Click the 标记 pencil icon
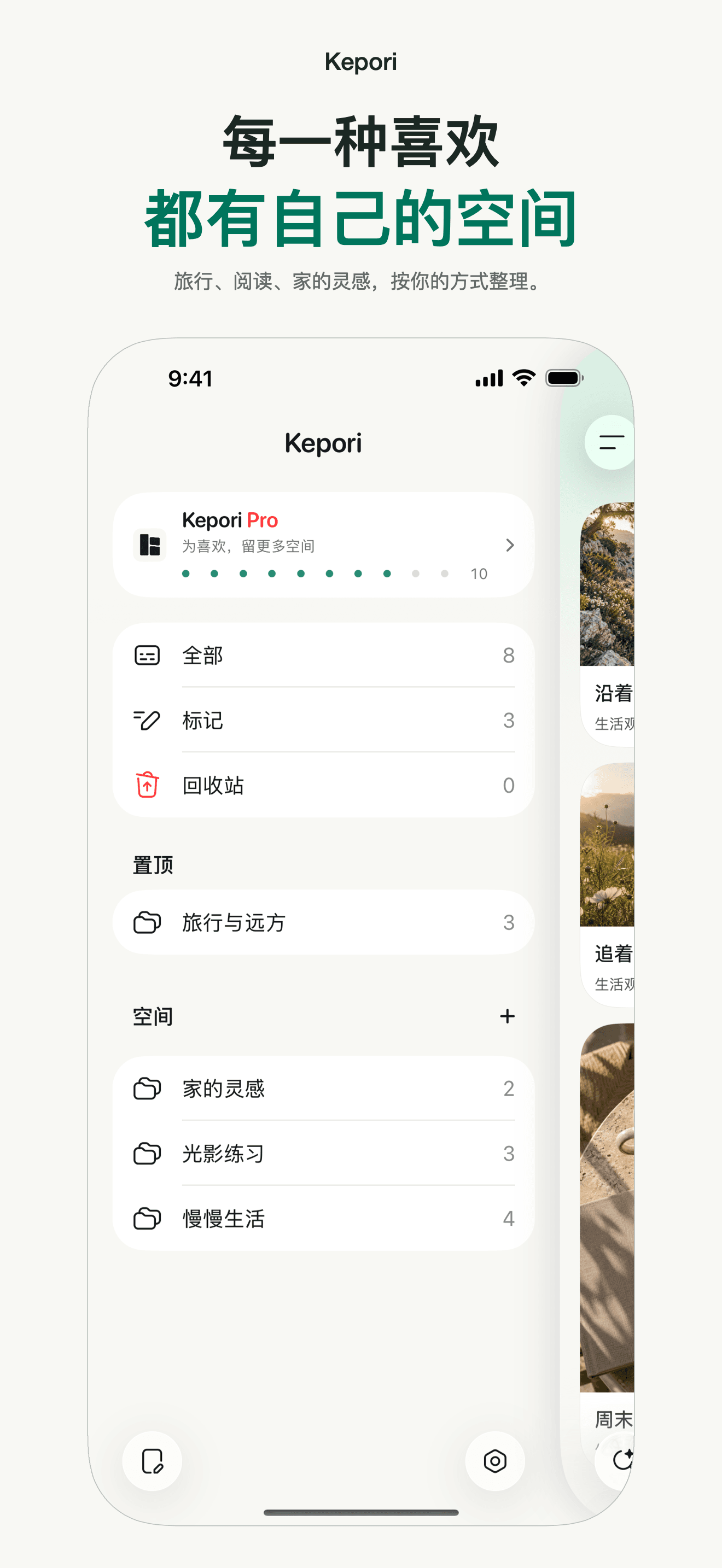722x1568 pixels. 147,720
